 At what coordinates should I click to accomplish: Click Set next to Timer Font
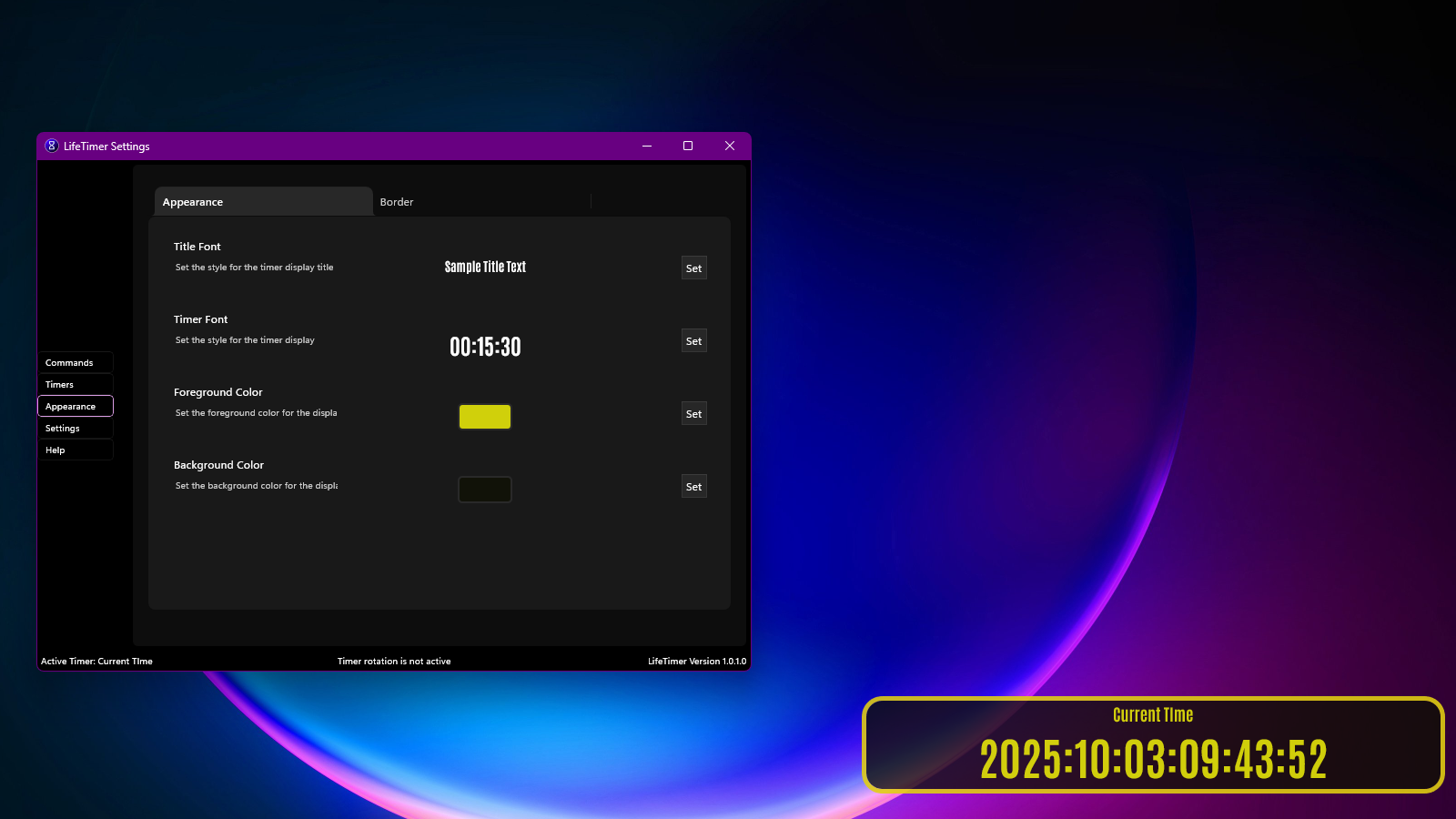pos(693,340)
